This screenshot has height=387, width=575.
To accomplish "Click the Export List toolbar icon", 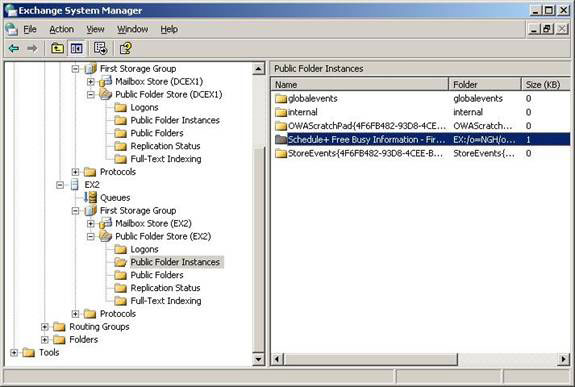I will 100,48.
